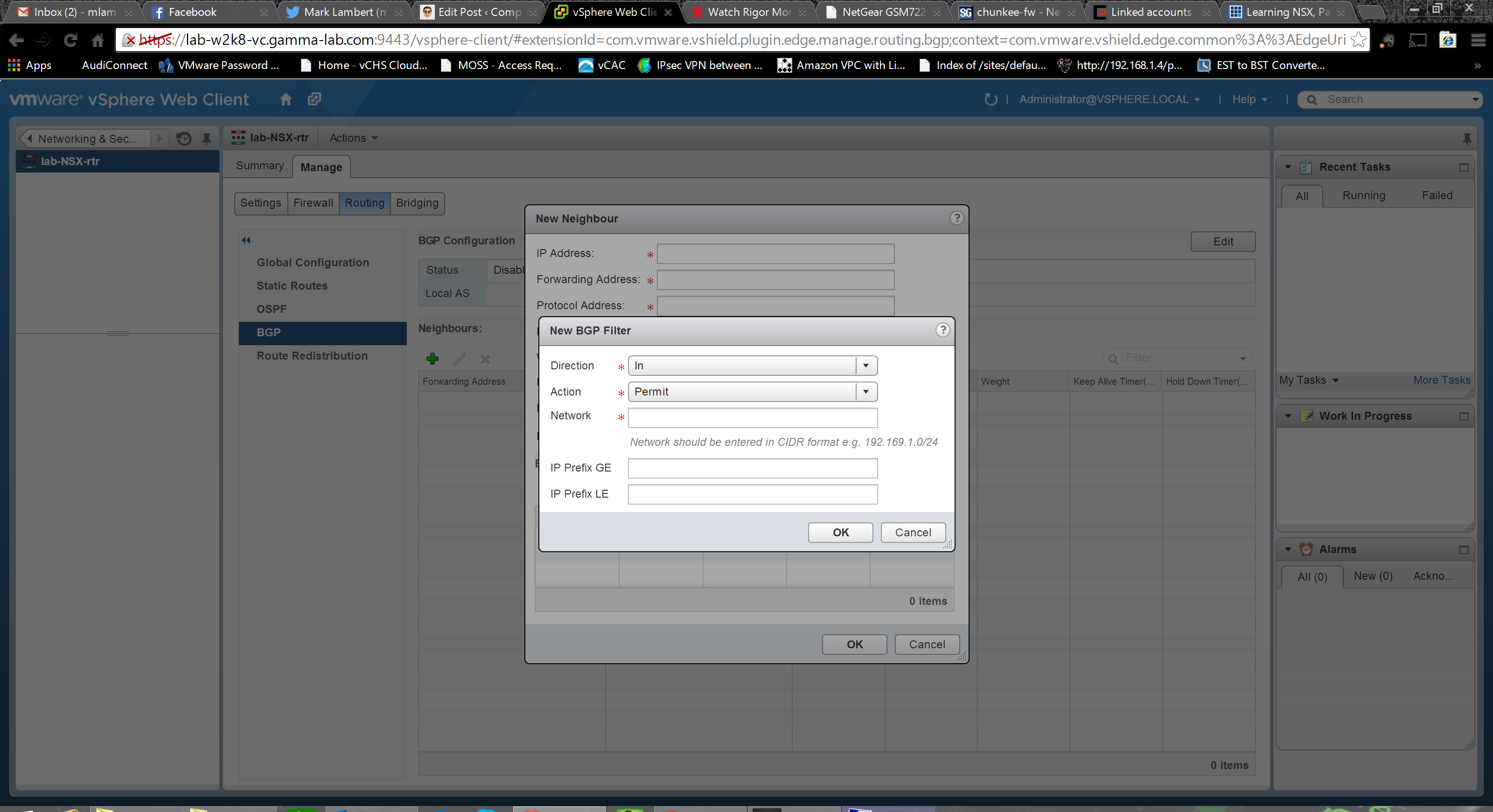
Task: Reload the browser page
Action: point(70,40)
